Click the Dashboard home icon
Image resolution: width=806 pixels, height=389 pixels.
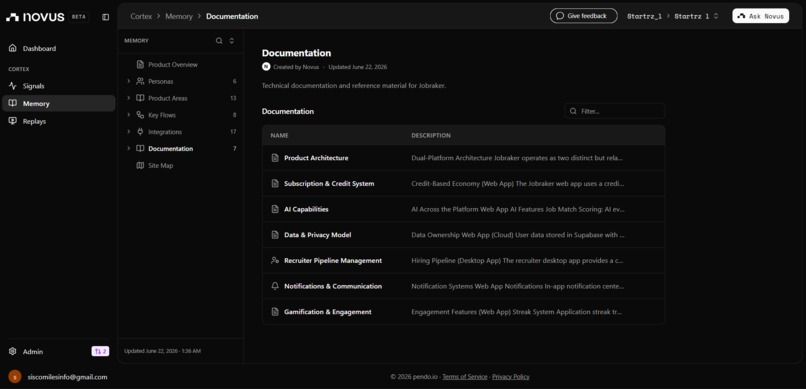pyautogui.click(x=13, y=48)
